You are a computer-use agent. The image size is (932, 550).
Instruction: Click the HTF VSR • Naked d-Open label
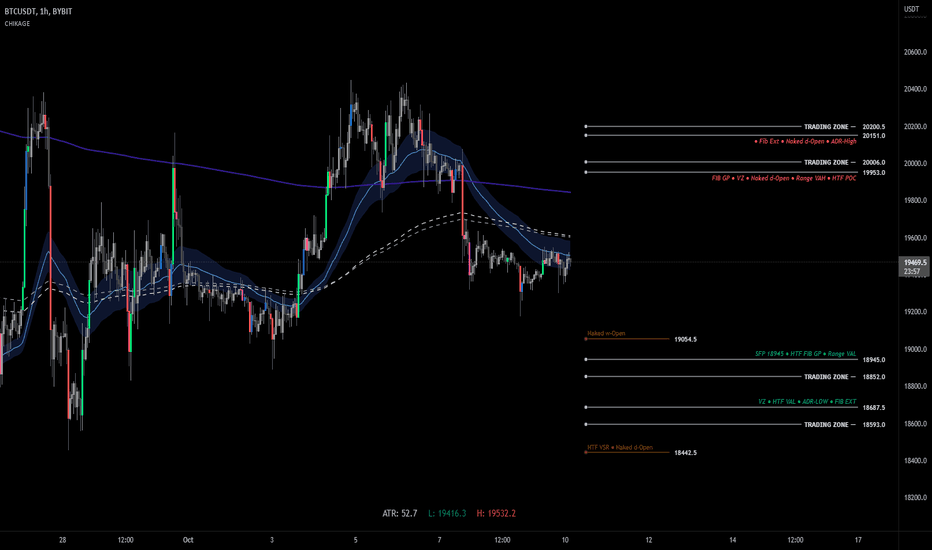(x=620, y=447)
